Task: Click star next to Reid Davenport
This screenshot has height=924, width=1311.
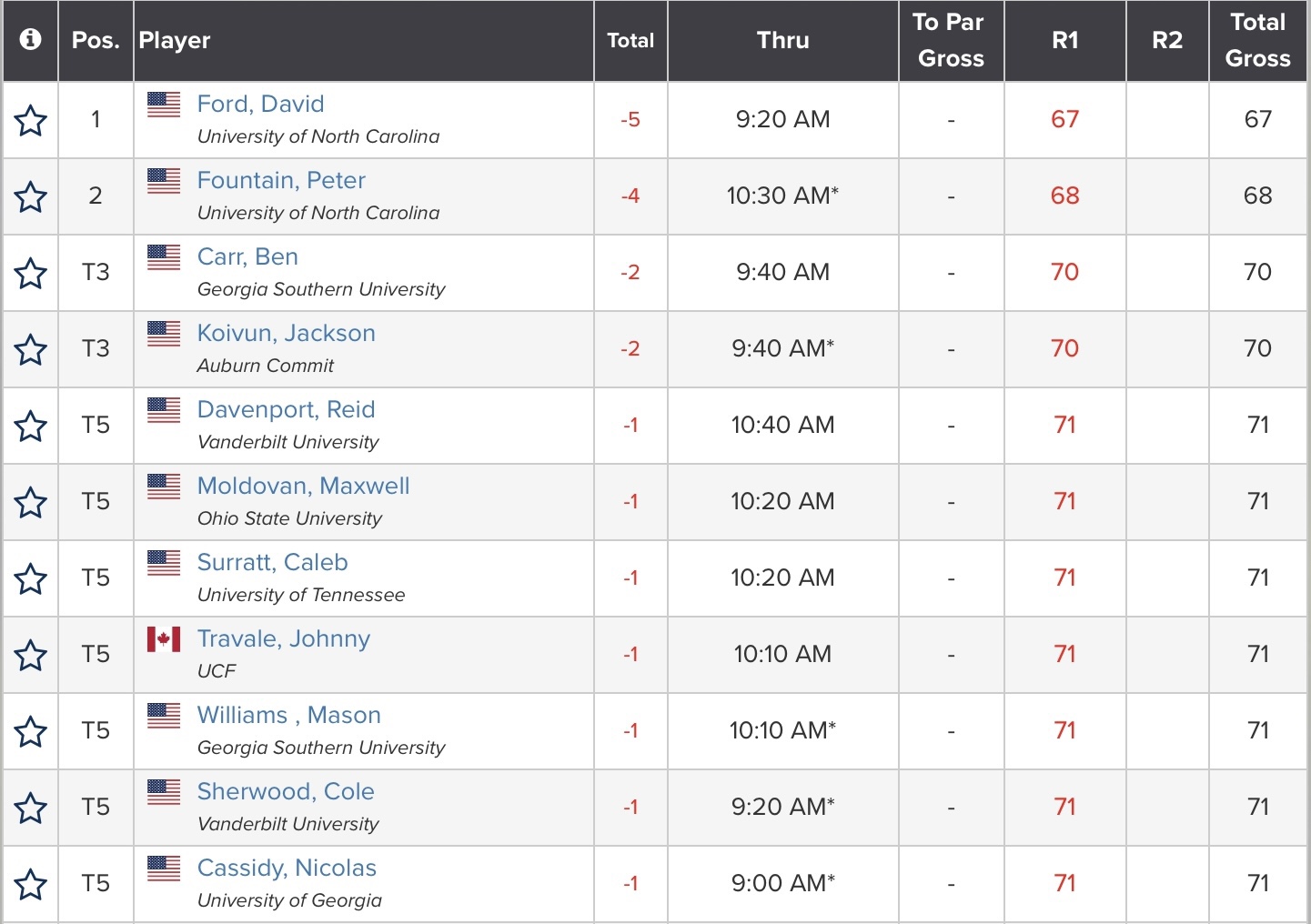Action: click(31, 426)
